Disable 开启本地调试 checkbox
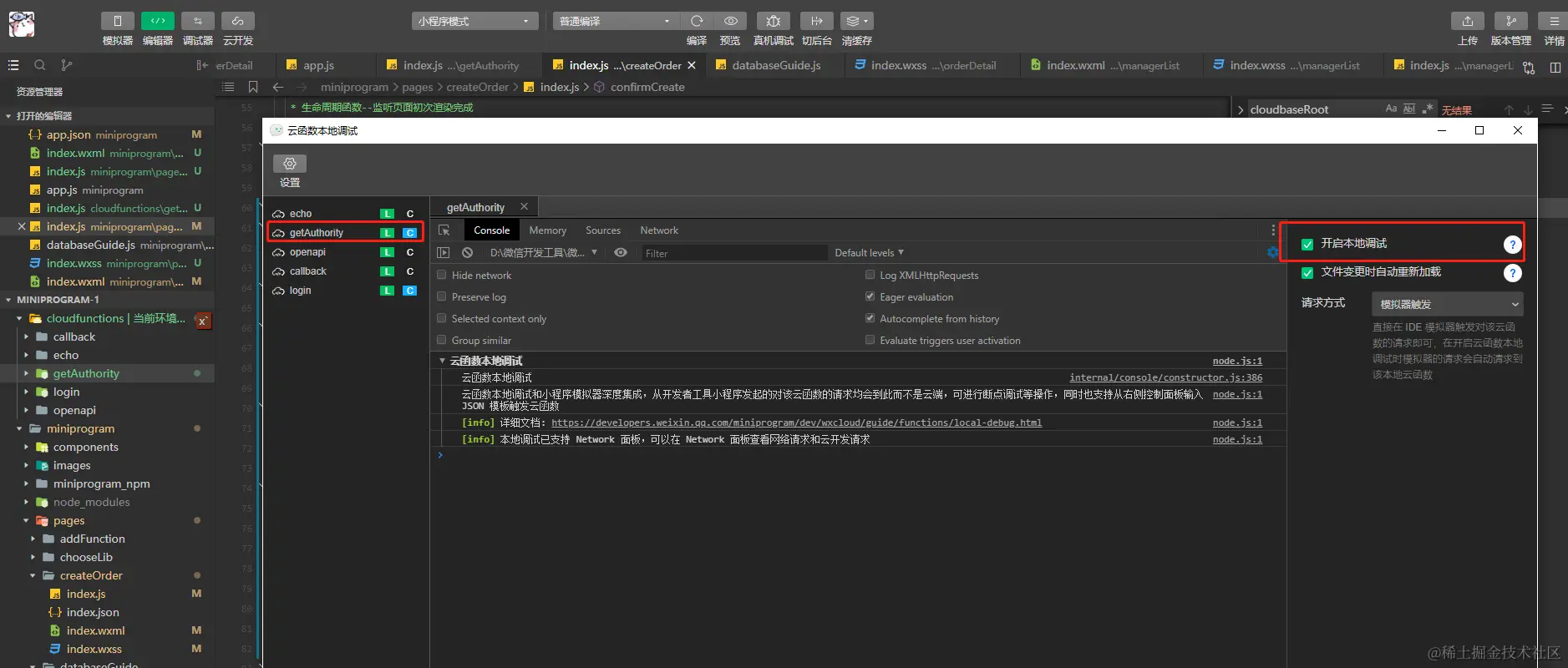The image size is (1568, 668). tap(1307, 244)
